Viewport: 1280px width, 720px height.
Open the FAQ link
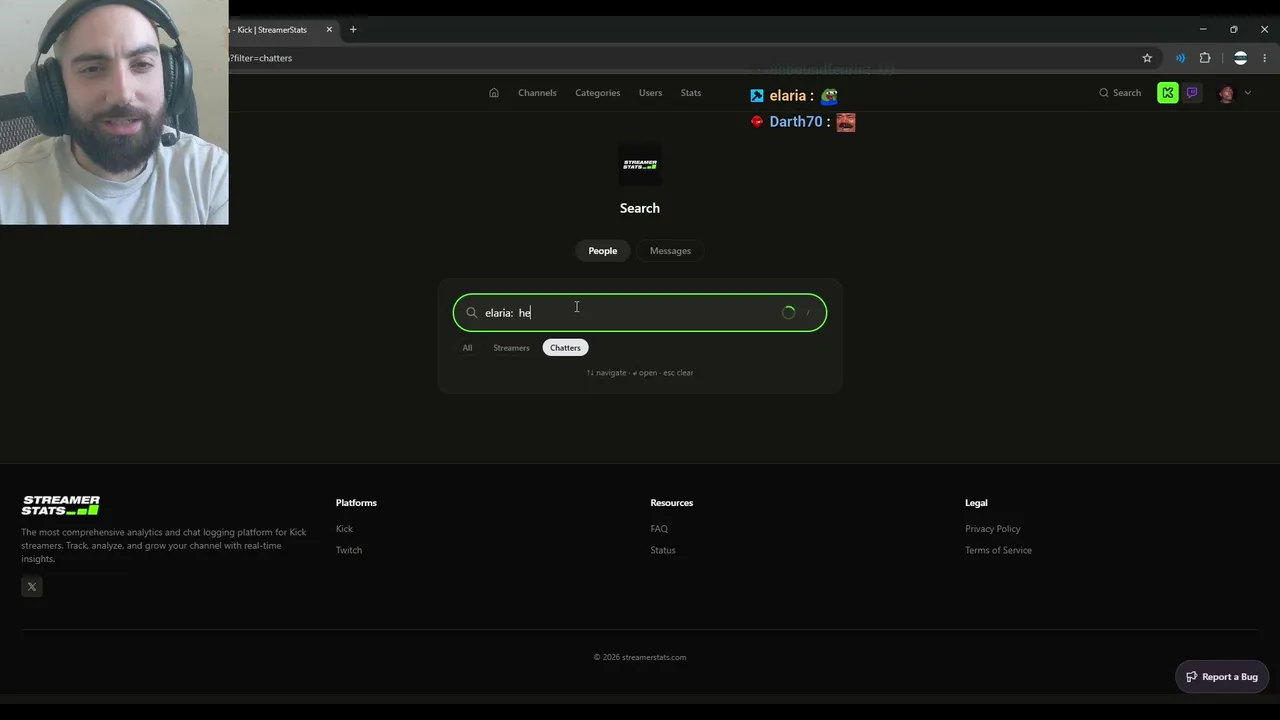pos(659,529)
